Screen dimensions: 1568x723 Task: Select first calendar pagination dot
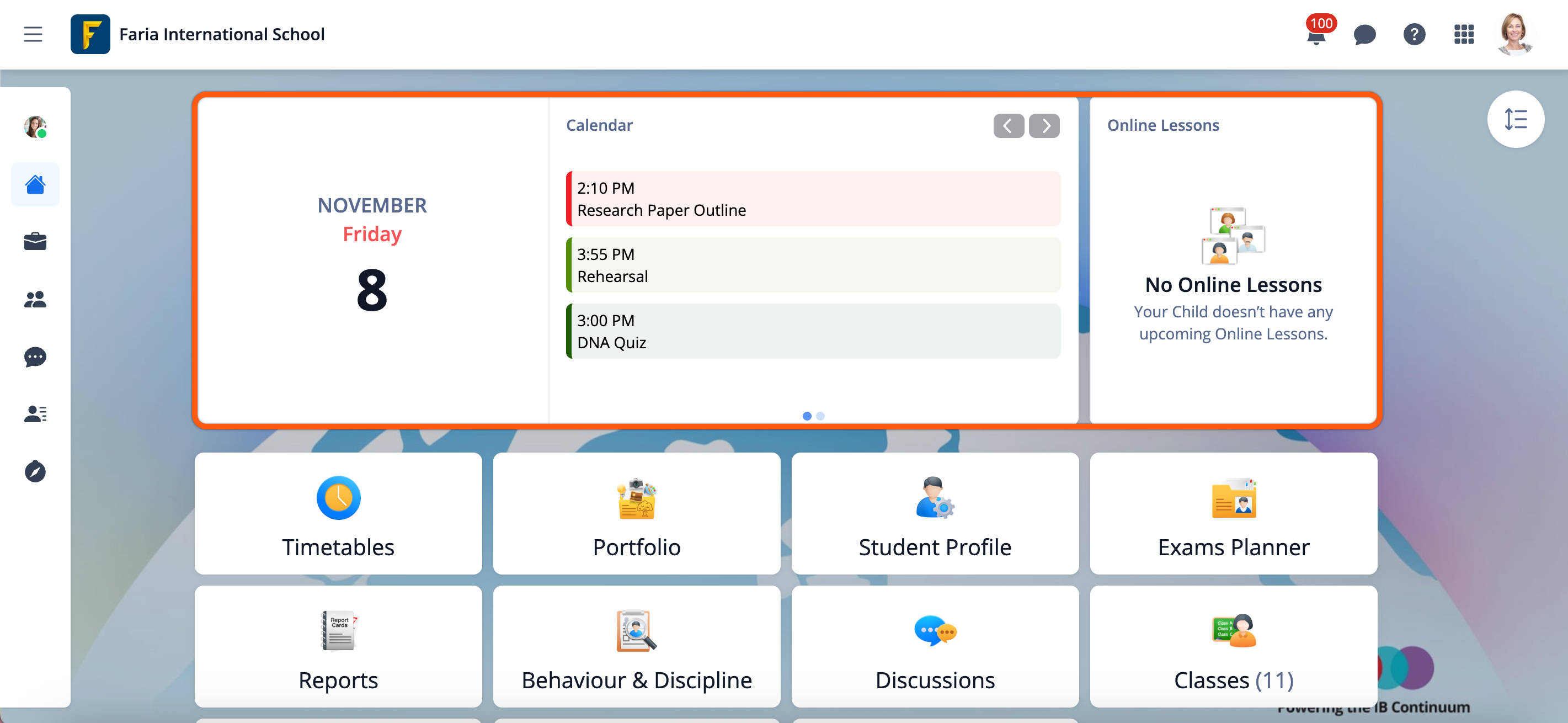coord(807,416)
